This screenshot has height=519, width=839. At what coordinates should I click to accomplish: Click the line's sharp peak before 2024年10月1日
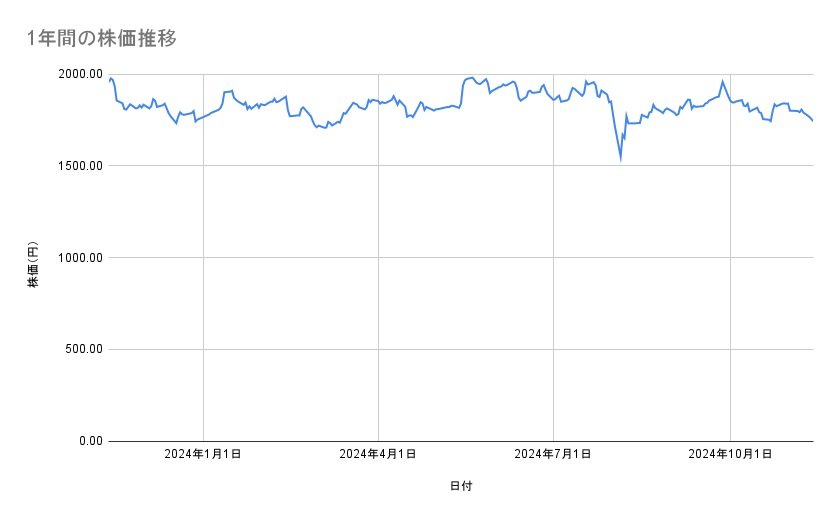722,81
